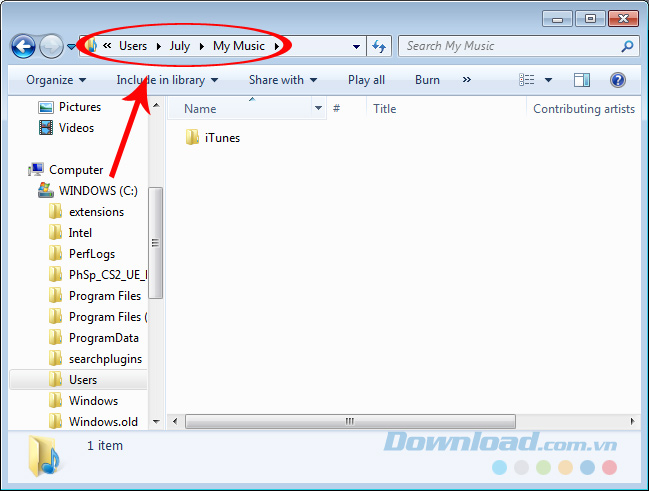Click the Computer monitor icon
This screenshot has width=649, height=491.
click(36, 169)
